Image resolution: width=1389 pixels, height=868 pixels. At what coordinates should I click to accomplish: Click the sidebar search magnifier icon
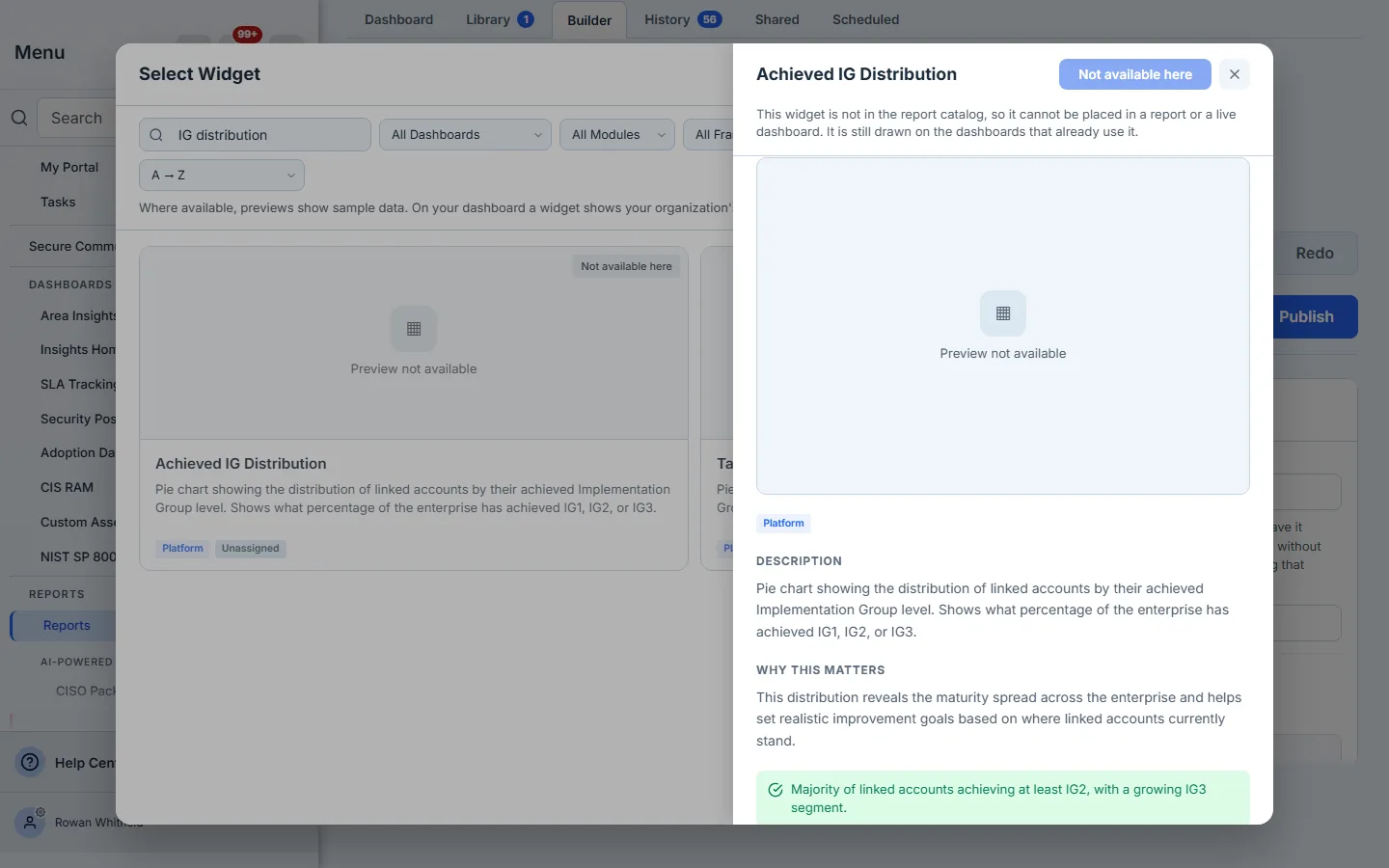[x=19, y=118]
